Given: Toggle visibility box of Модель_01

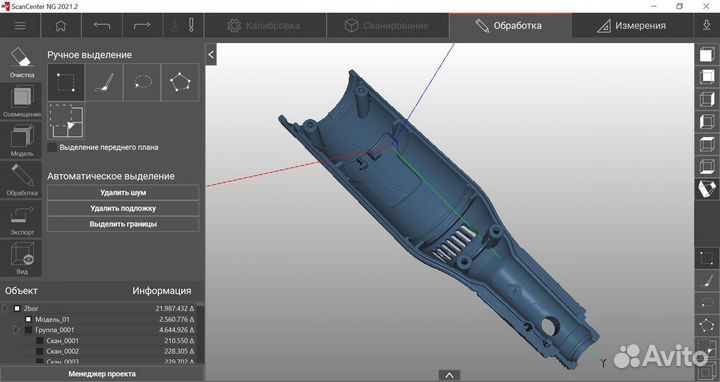Looking at the screenshot, I should coord(28,319).
